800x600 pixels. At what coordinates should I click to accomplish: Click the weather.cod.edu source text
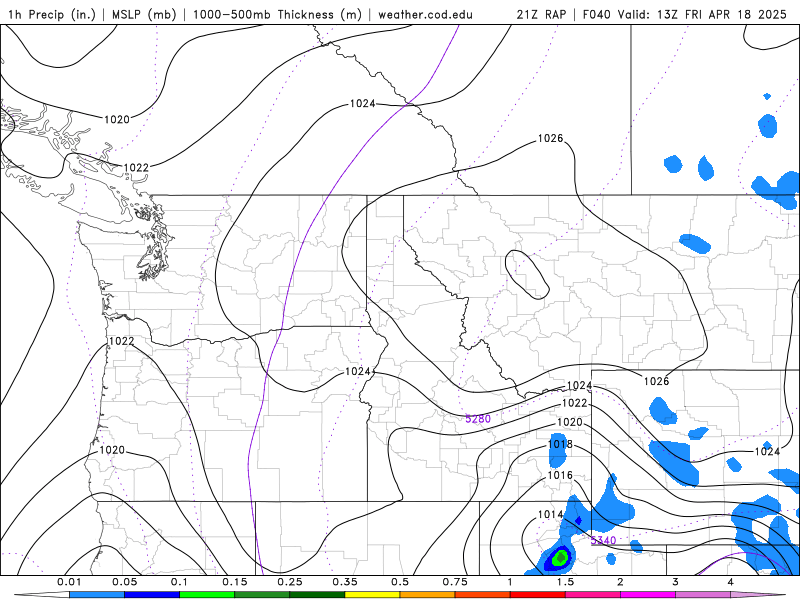425,14
